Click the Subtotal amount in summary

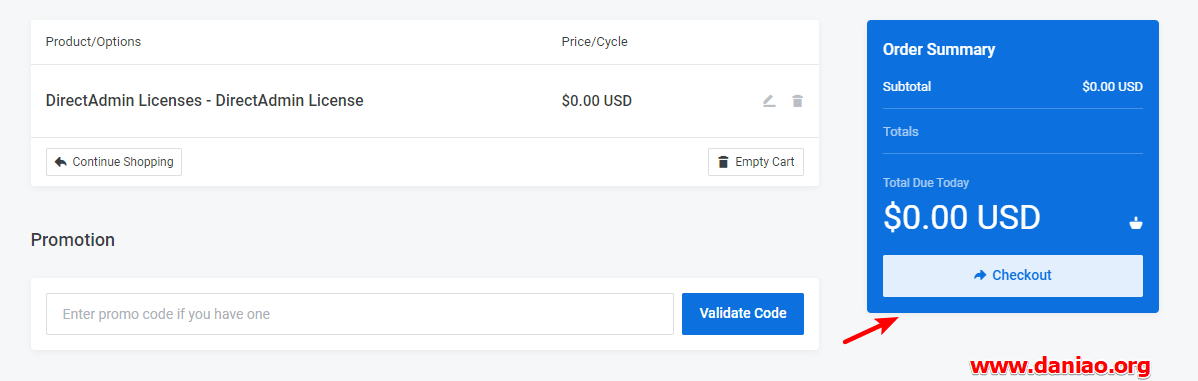click(x=1112, y=87)
